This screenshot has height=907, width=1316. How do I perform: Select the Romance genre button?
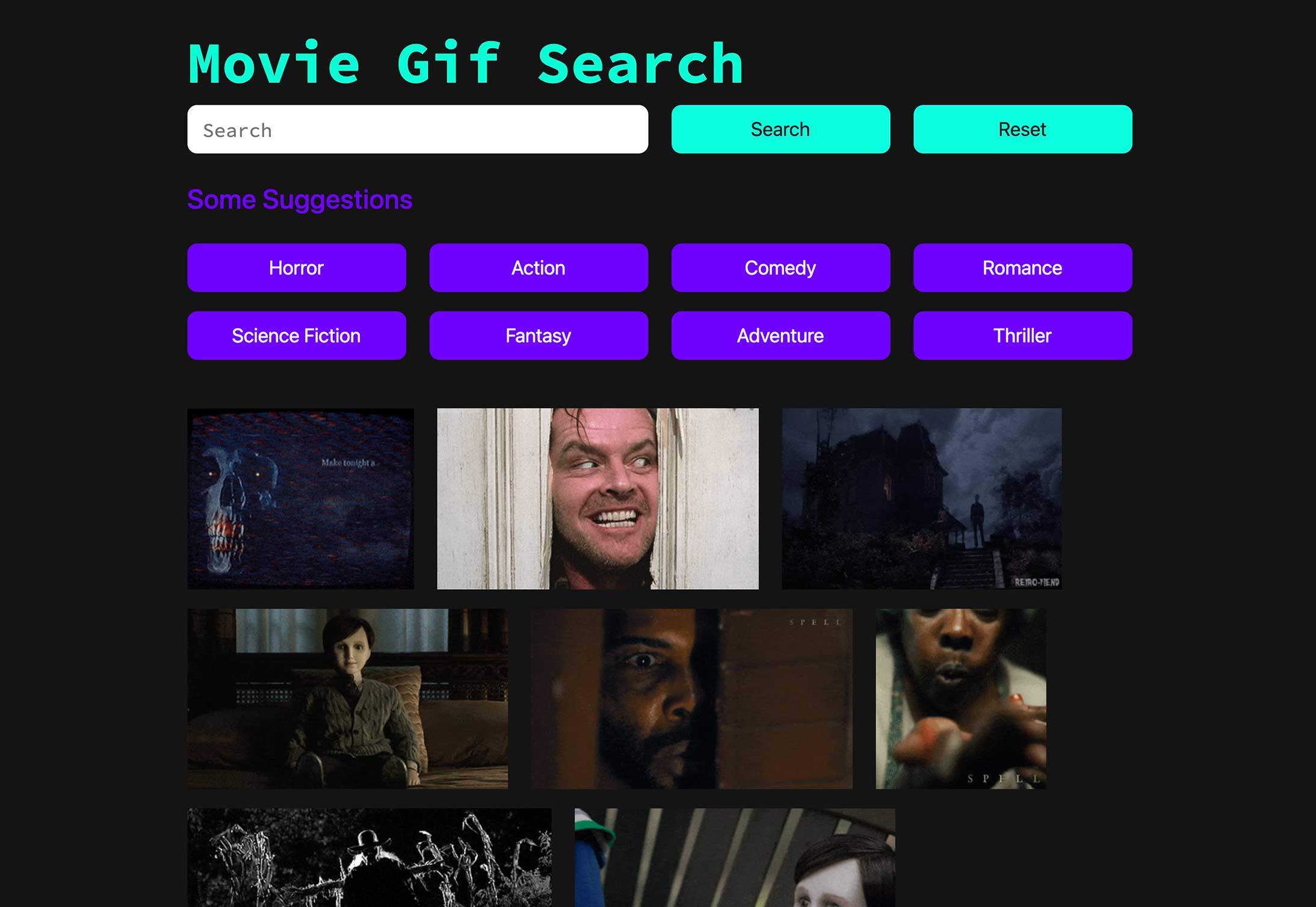[1023, 267]
